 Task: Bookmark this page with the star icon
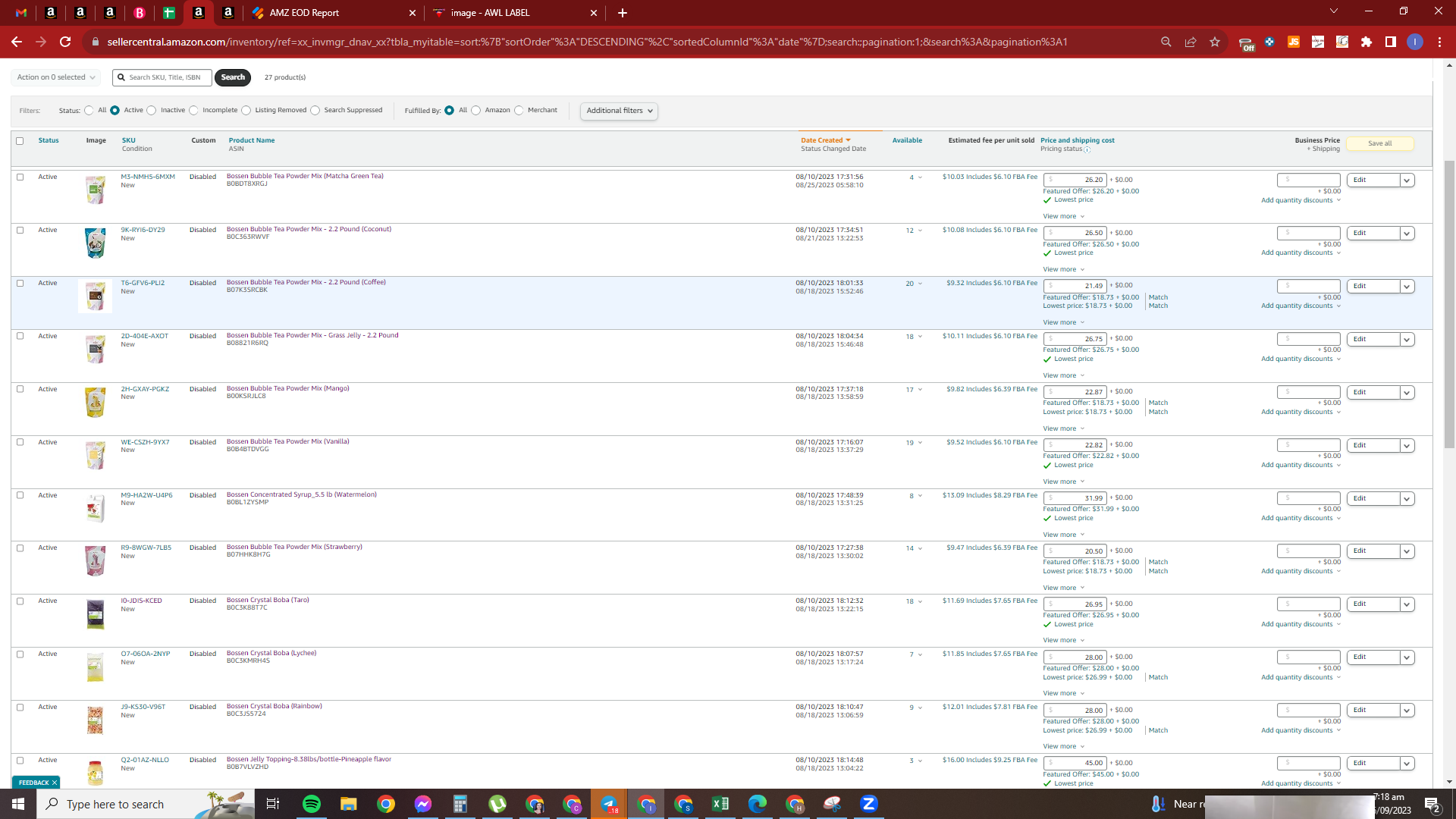pyautogui.click(x=1215, y=42)
